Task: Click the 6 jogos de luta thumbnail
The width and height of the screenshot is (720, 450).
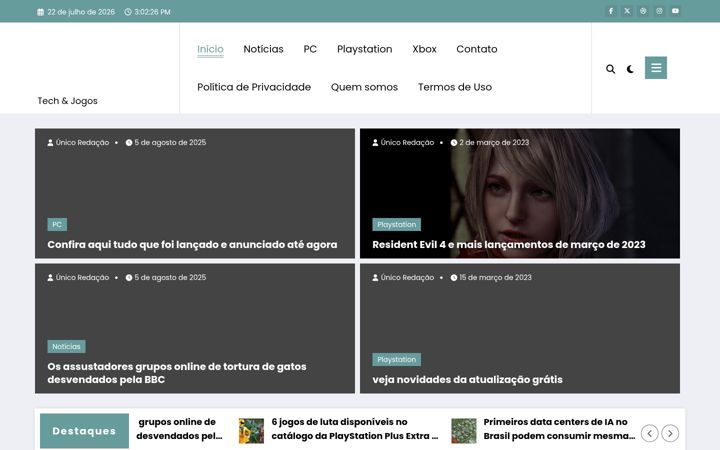Action: coord(251,431)
